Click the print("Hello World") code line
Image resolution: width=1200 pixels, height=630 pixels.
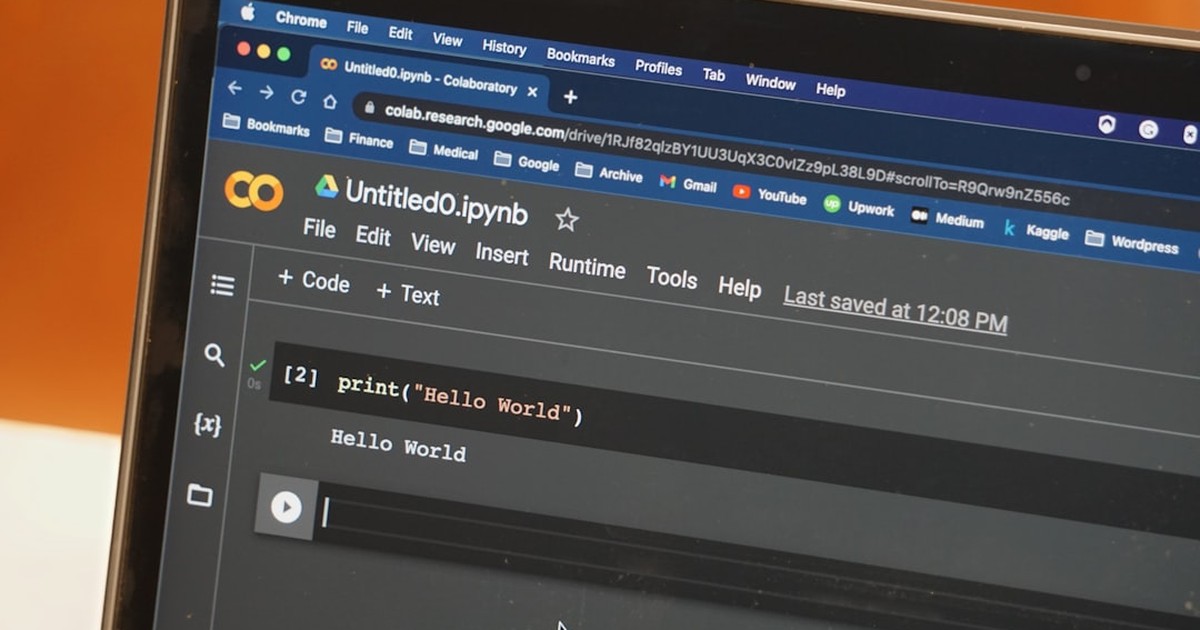(460, 398)
